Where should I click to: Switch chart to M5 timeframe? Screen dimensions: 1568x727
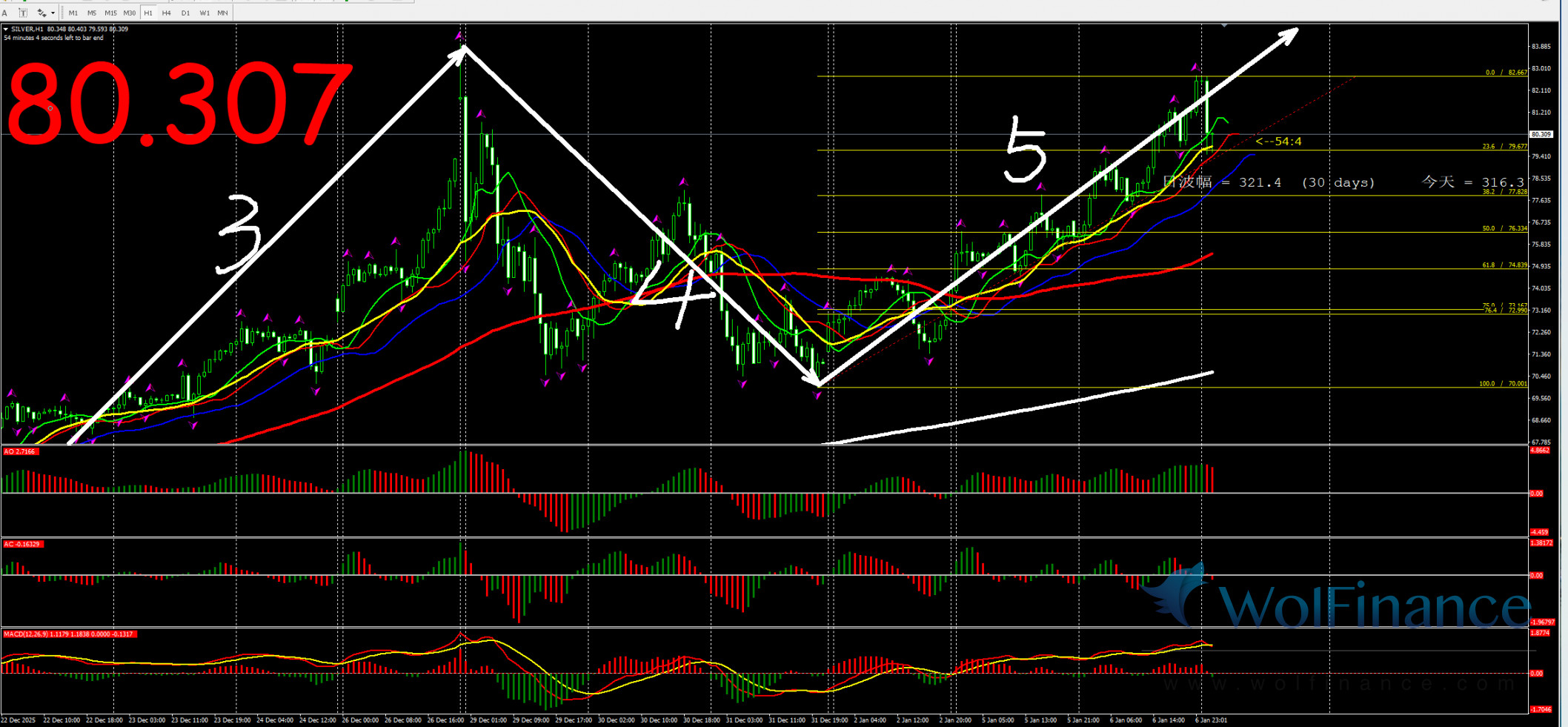pyautogui.click(x=91, y=13)
